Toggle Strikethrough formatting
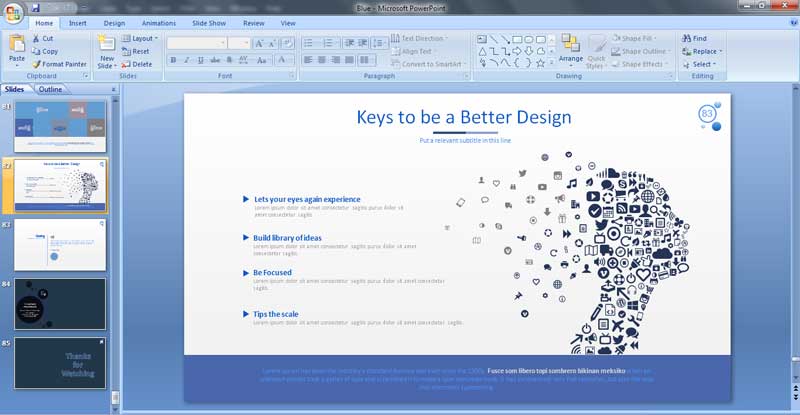This screenshot has height=415, width=800. click(215, 60)
